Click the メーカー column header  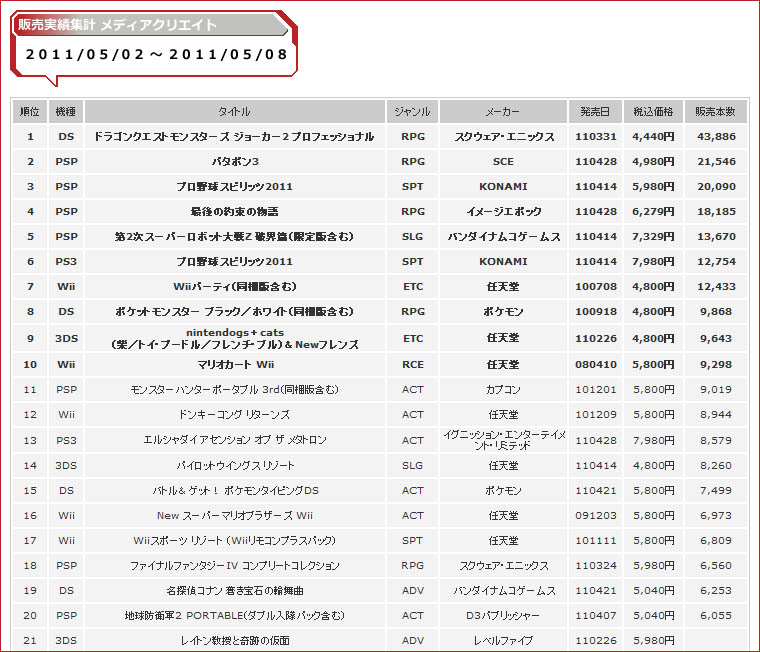pyautogui.click(x=503, y=111)
